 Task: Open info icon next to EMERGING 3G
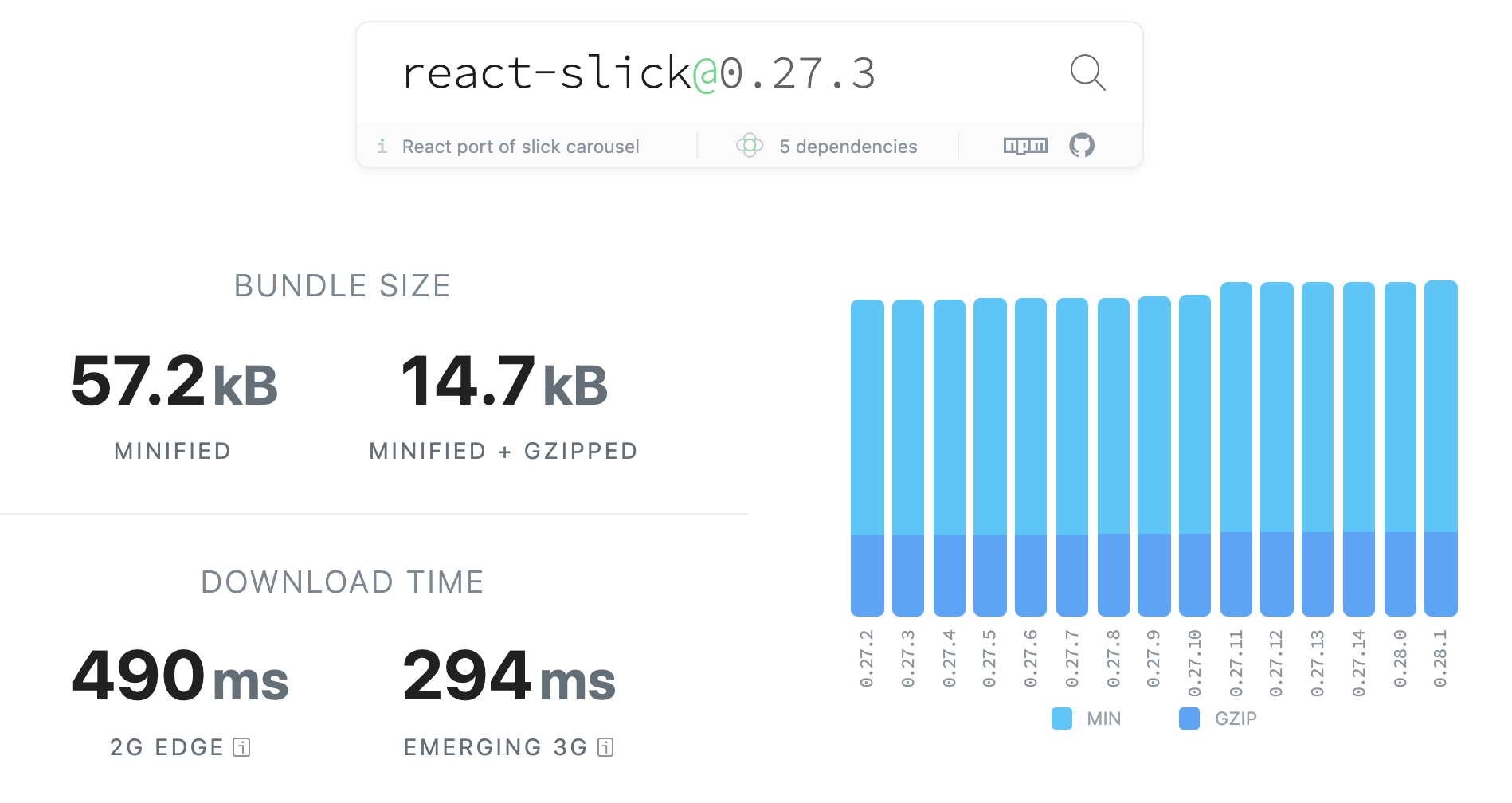click(605, 747)
